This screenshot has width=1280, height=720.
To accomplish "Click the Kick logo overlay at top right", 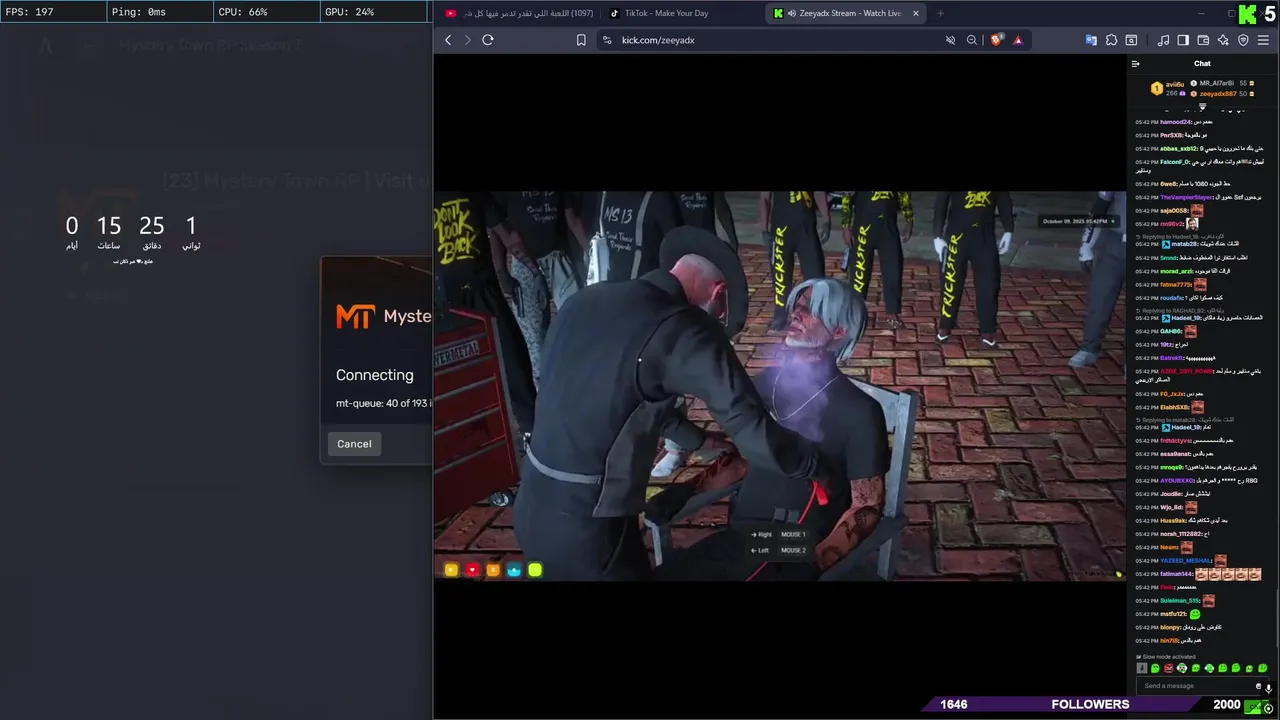I will pyautogui.click(x=1247, y=14).
